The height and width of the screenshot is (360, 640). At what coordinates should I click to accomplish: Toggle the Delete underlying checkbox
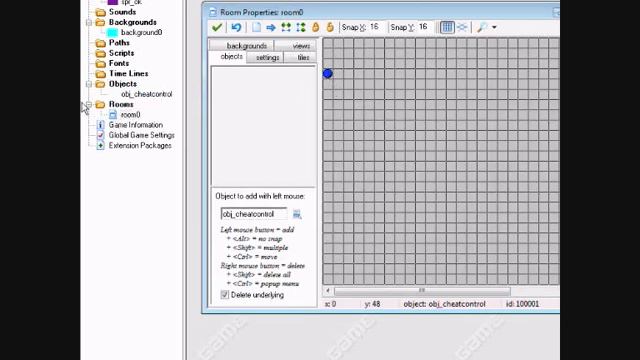click(x=224, y=295)
